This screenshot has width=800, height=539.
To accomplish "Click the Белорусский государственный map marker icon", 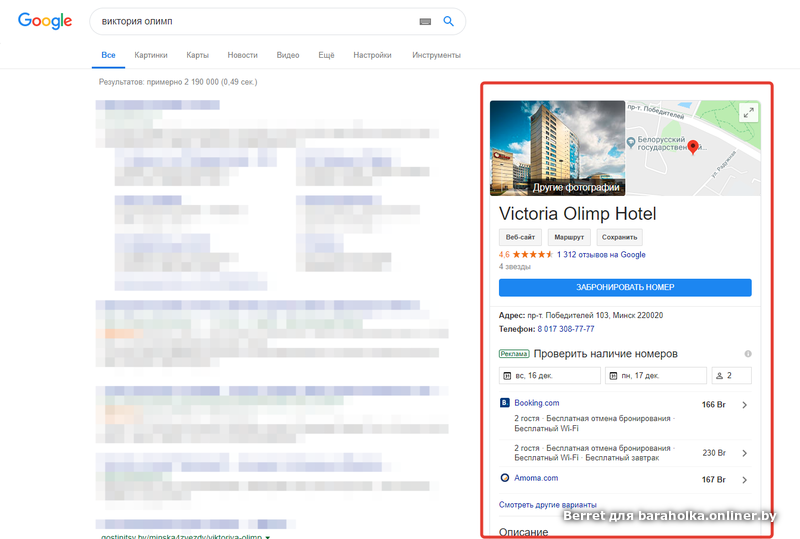I will (x=631, y=142).
